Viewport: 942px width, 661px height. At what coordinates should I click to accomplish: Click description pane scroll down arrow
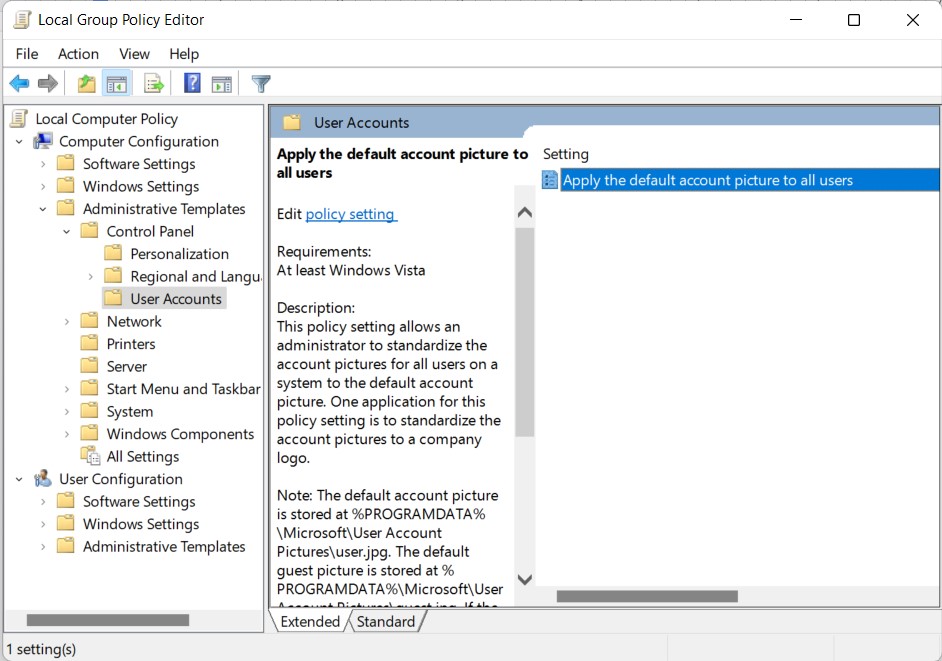524,580
